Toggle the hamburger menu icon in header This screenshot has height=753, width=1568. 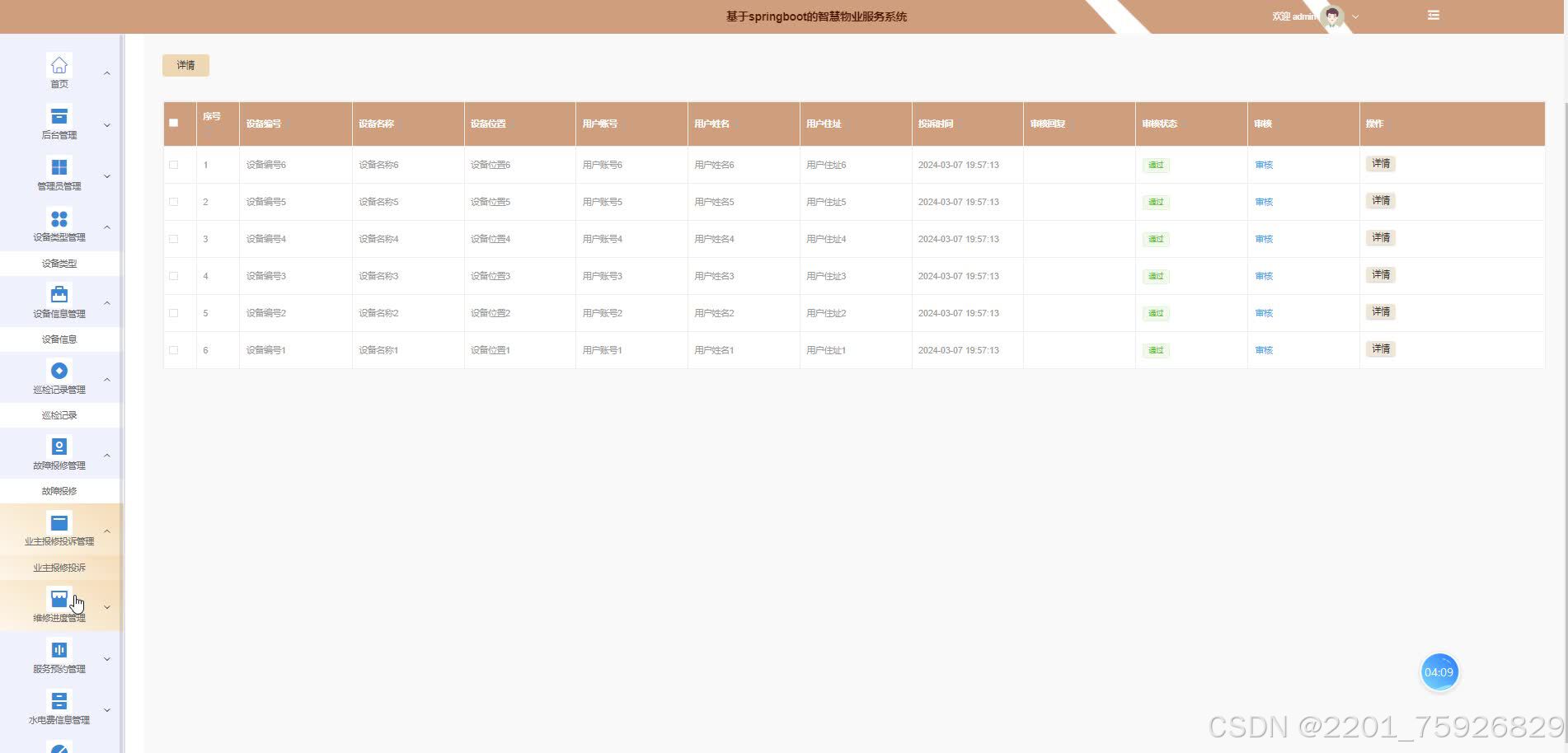[x=1434, y=16]
